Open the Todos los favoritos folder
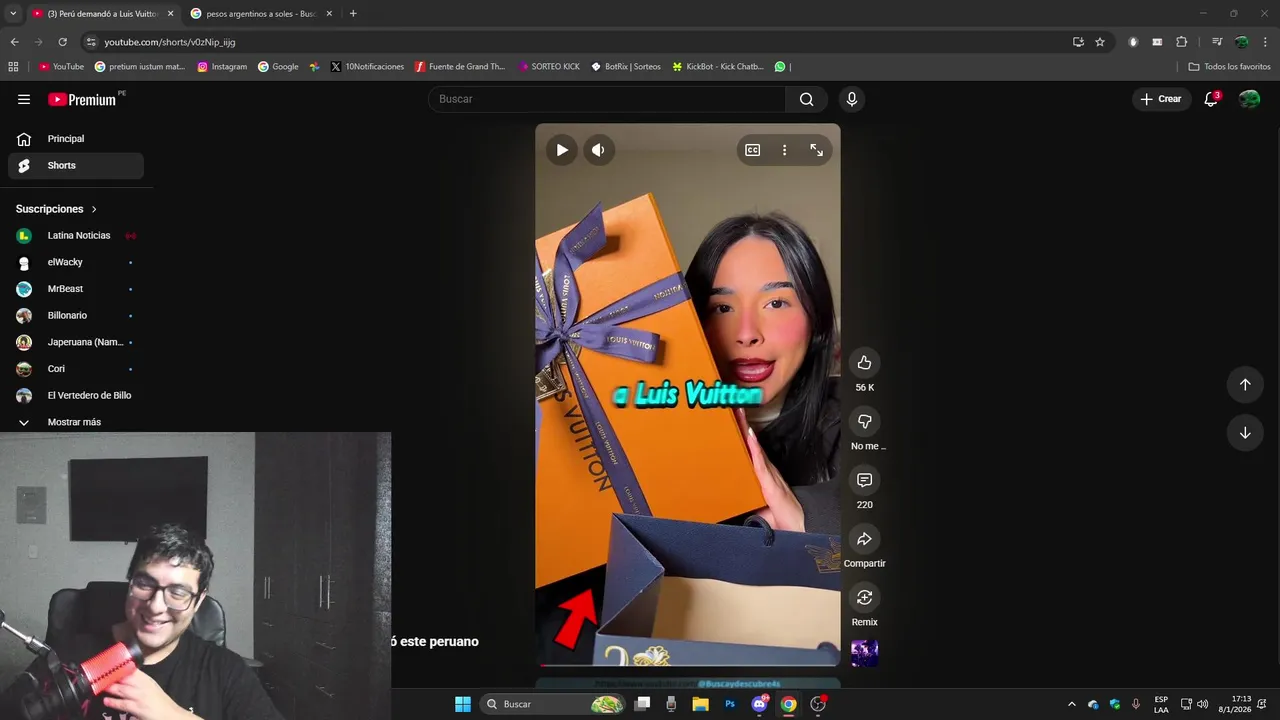The height and width of the screenshot is (720, 1280). click(x=1229, y=67)
